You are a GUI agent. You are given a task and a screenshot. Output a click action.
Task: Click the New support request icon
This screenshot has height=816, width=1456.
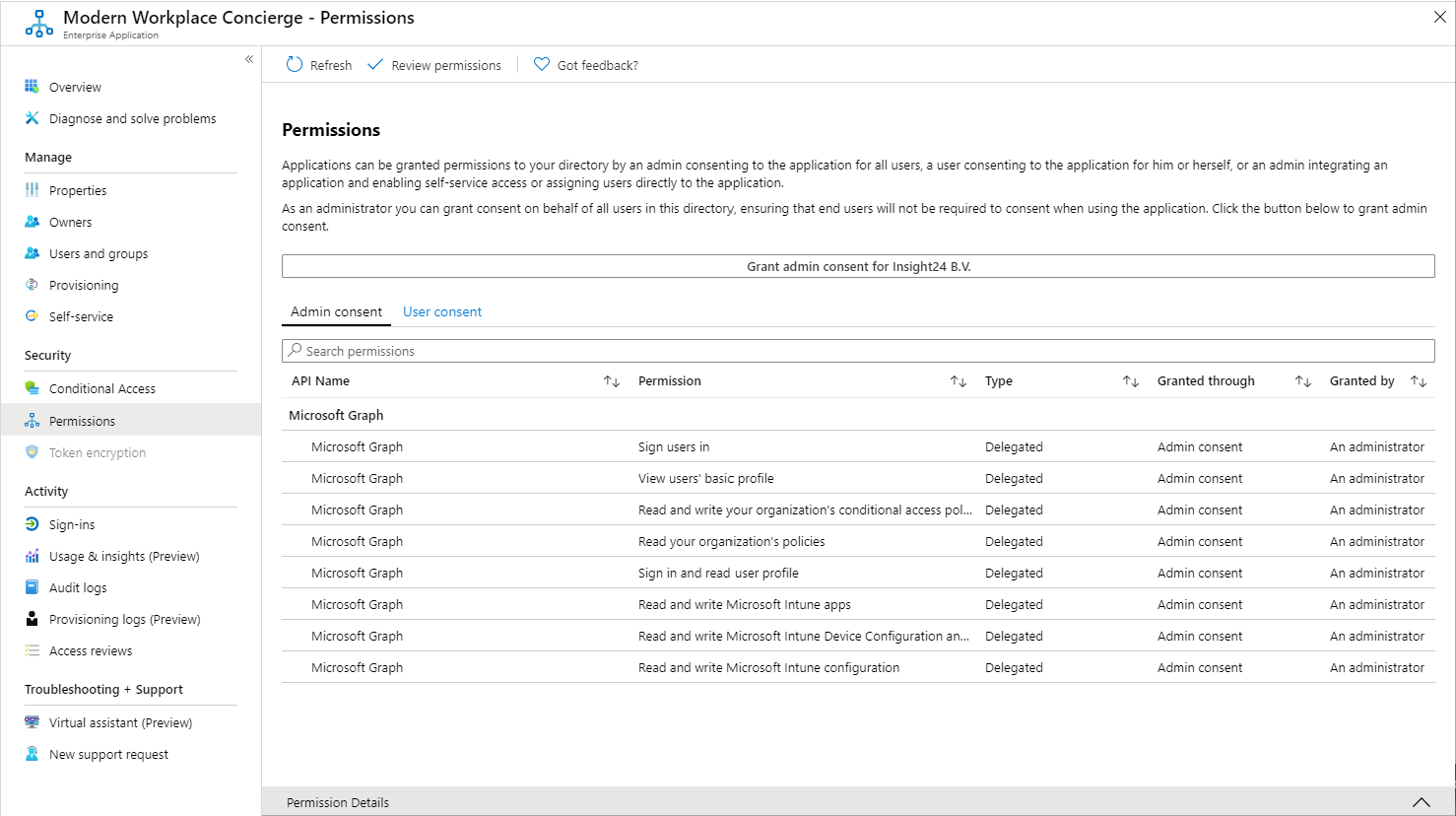coord(32,754)
